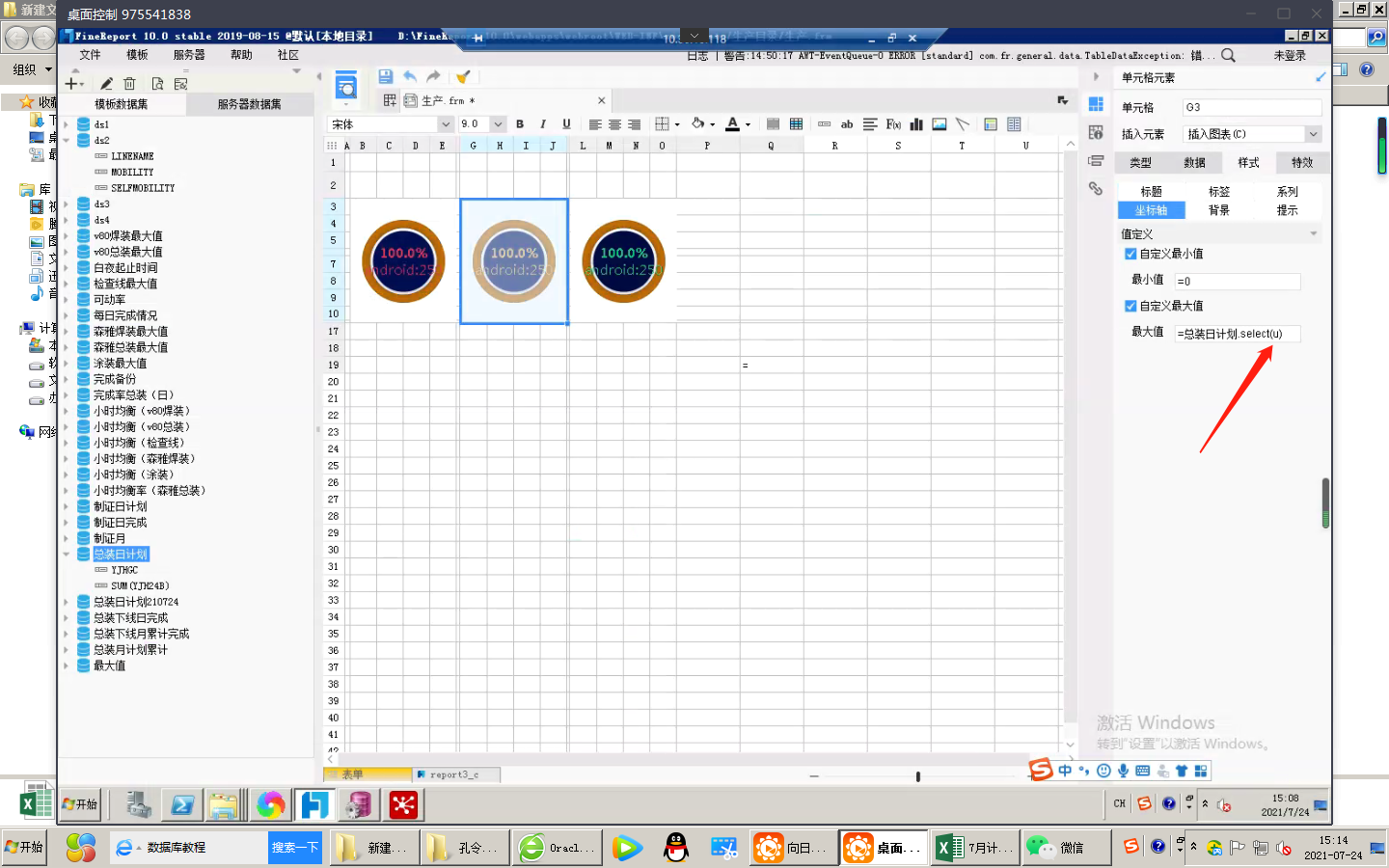
Task: Click the 最小值 input field
Action: [1238, 282]
